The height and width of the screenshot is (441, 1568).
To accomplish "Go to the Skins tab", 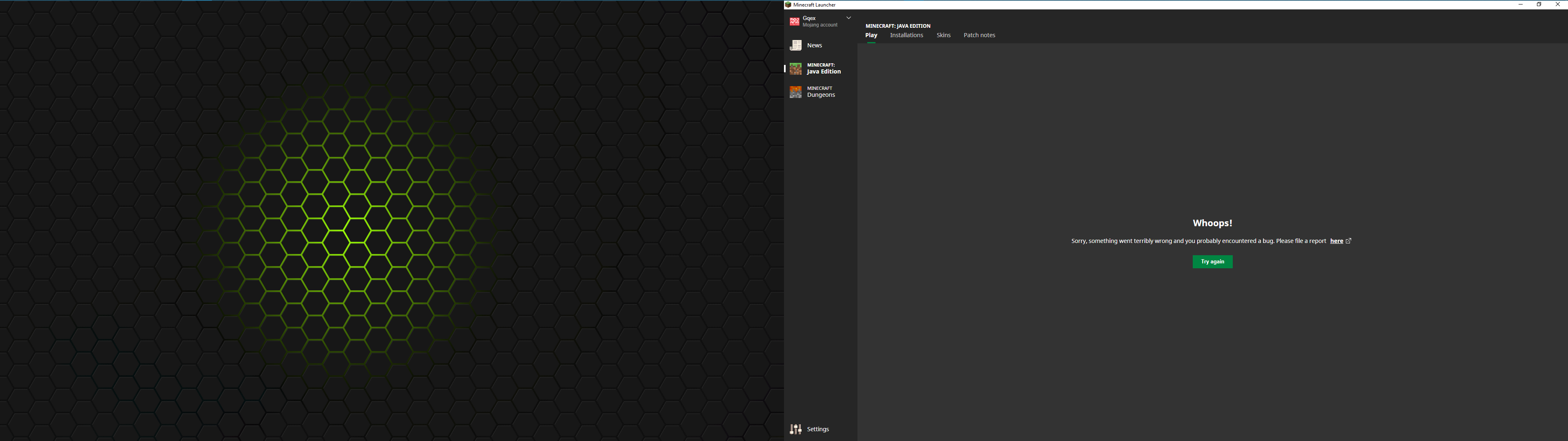I will [944, 36].
